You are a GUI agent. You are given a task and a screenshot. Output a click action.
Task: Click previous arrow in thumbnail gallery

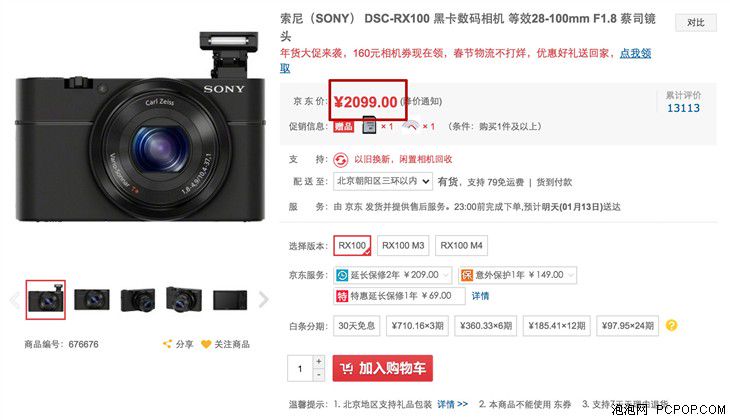14,299
